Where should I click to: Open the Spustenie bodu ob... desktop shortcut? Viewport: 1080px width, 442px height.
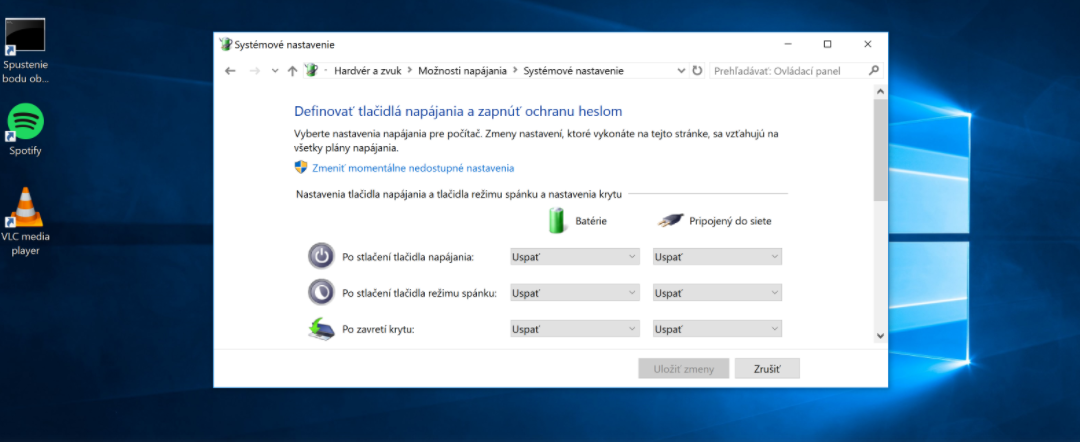25,51
